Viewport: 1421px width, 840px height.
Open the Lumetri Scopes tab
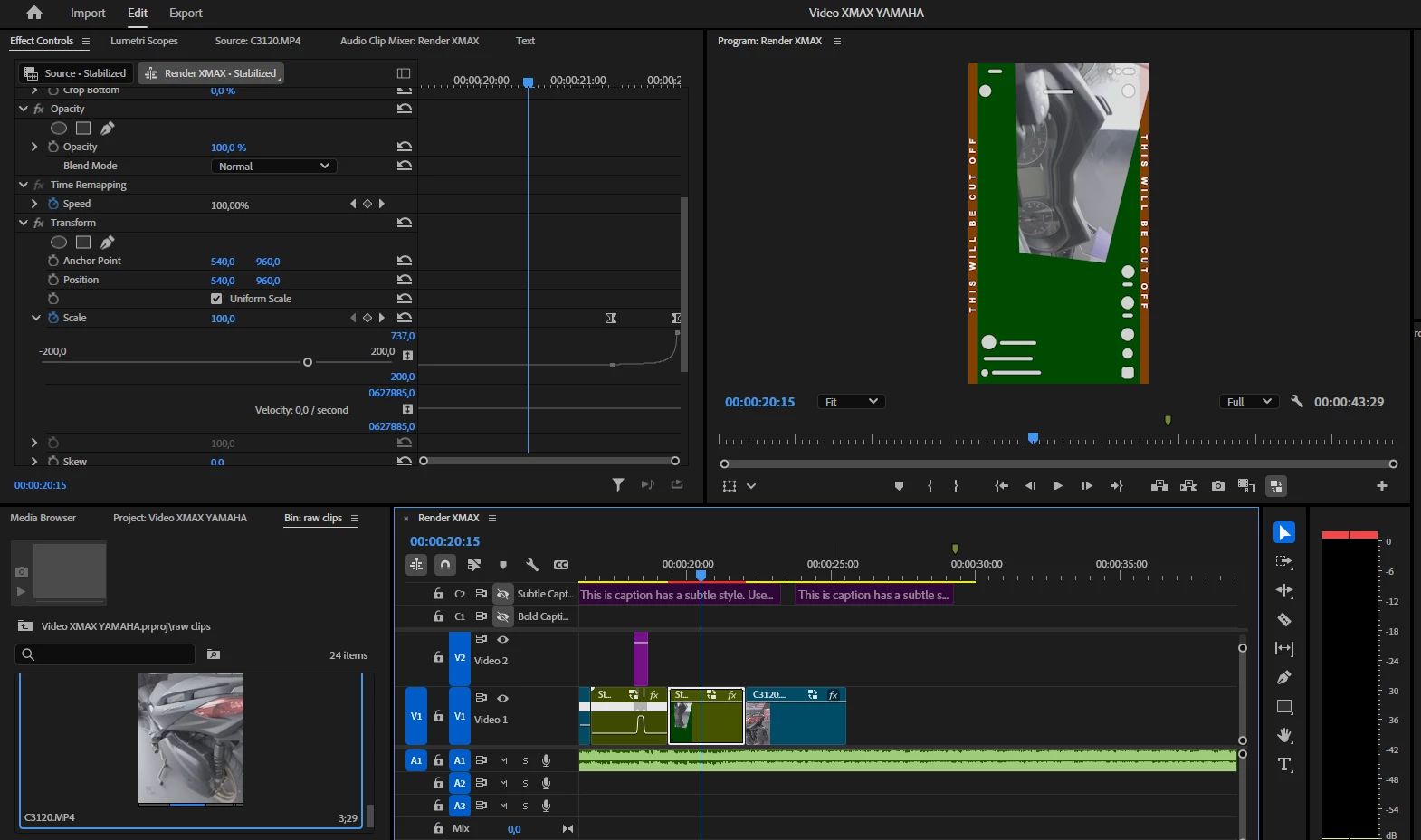tap(144, 41)
